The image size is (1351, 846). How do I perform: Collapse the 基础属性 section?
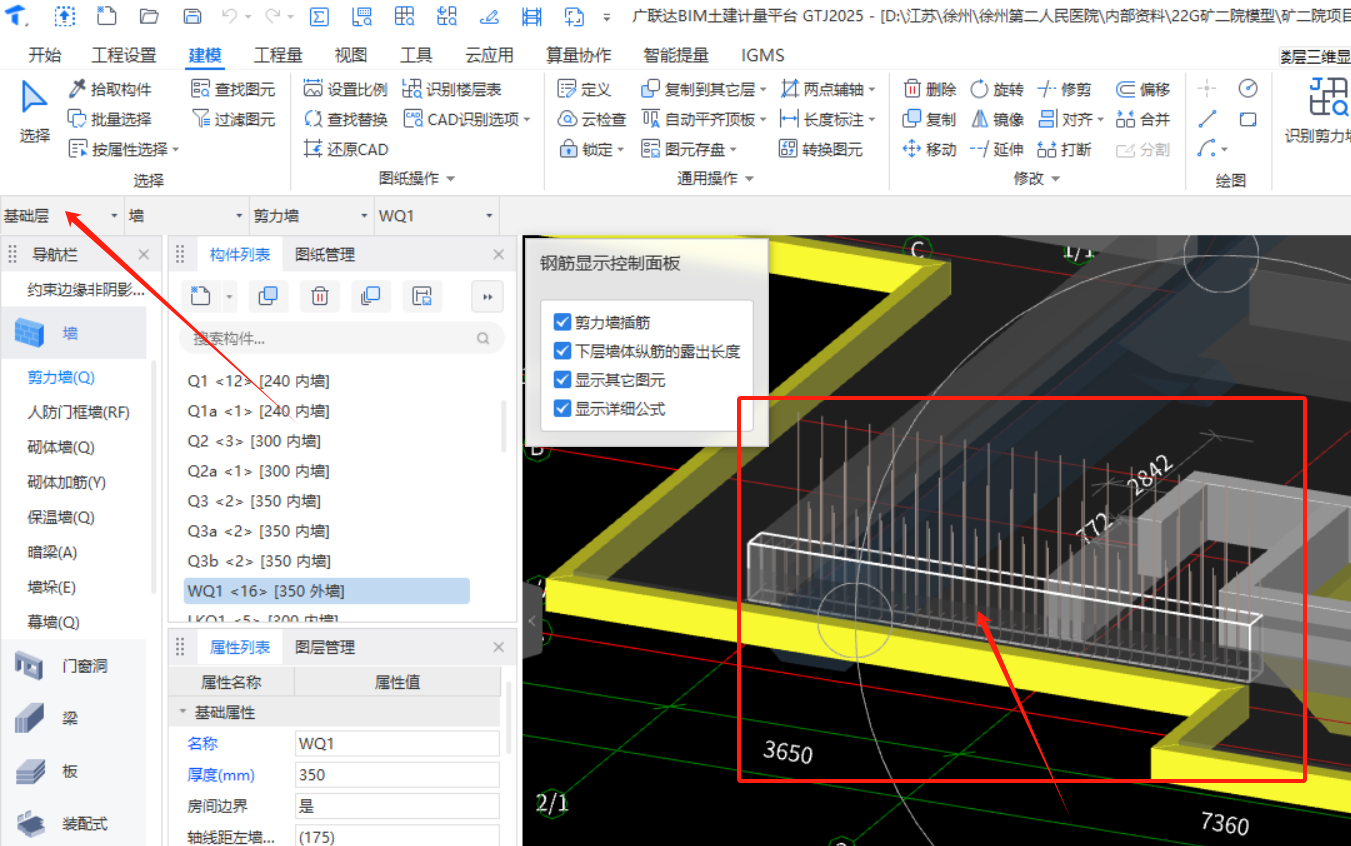pyautogui.click(x=183, y=712)
